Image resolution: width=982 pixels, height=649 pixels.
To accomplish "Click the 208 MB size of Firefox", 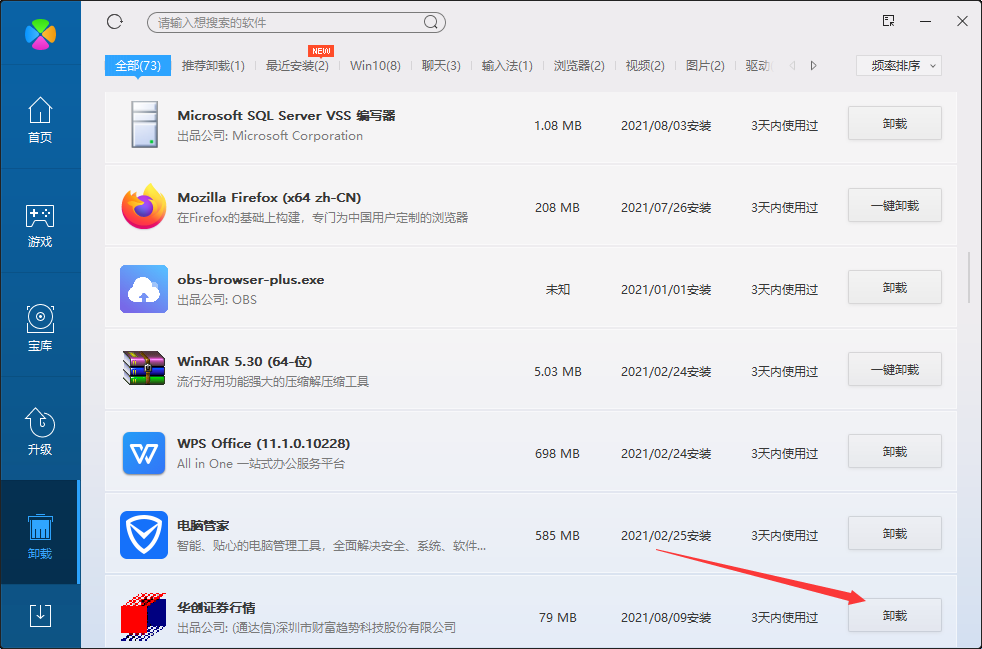I will (x=557, y=208).
